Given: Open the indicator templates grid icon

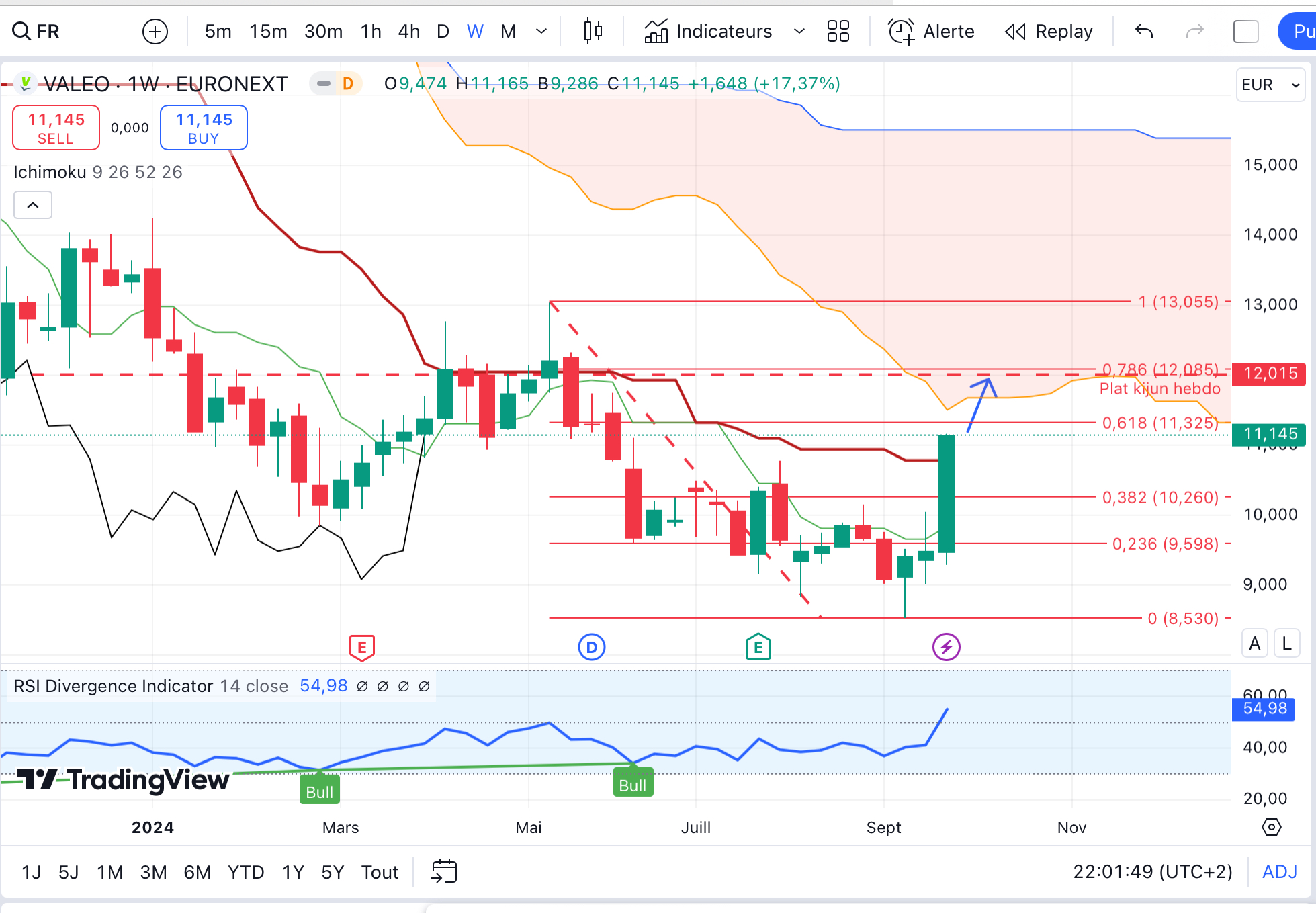Looking at the screenshot, I should pos(838,31).
